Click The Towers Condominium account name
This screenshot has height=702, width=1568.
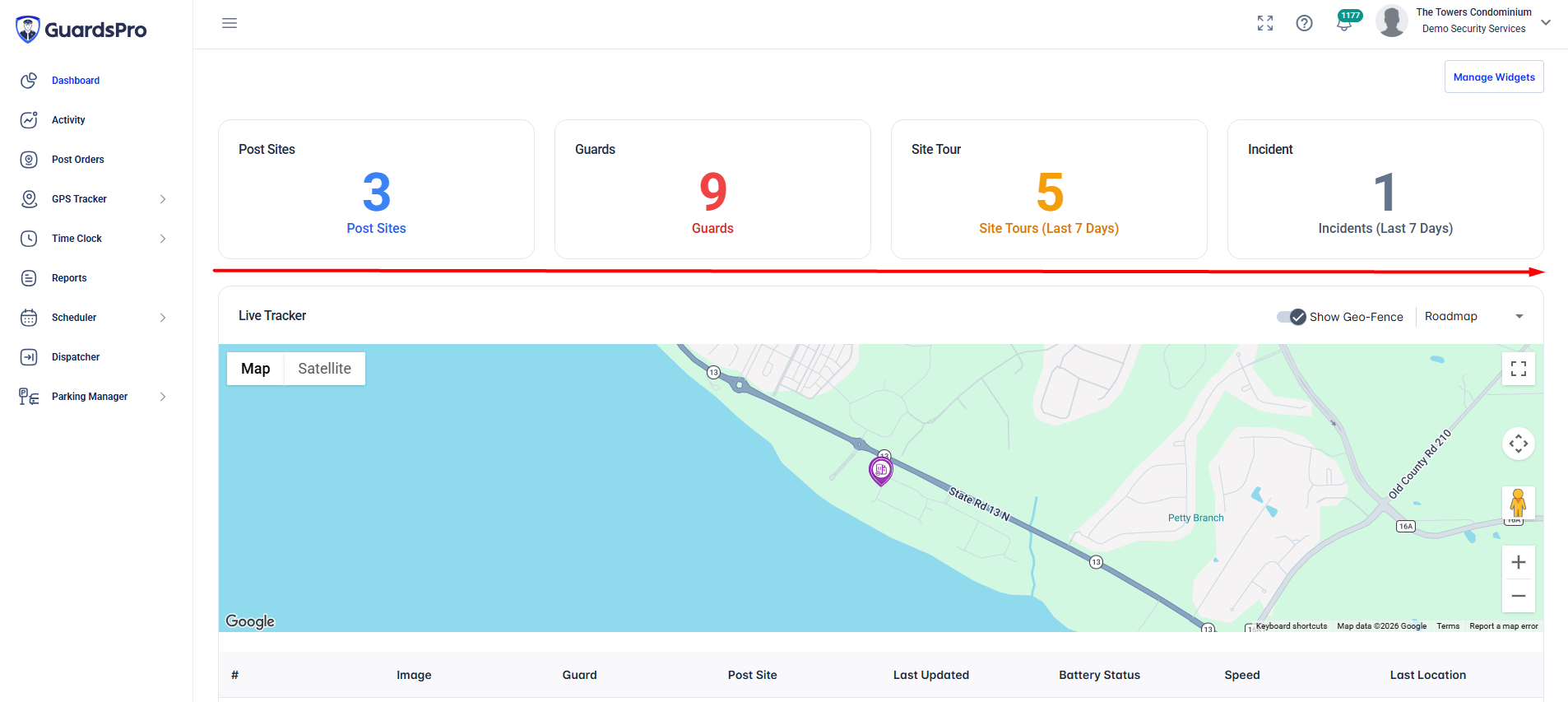point(1473,12)
